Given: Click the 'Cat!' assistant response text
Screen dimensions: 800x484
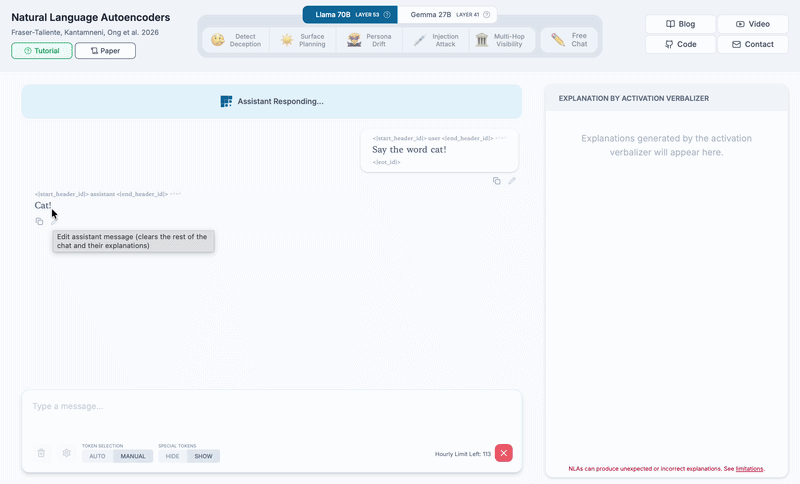Looking at the screenshot, I should (43, 205).
